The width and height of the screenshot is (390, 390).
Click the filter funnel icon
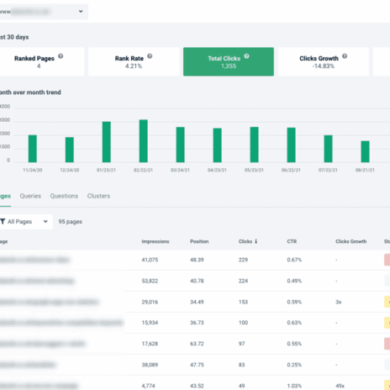tap(3, 221)
